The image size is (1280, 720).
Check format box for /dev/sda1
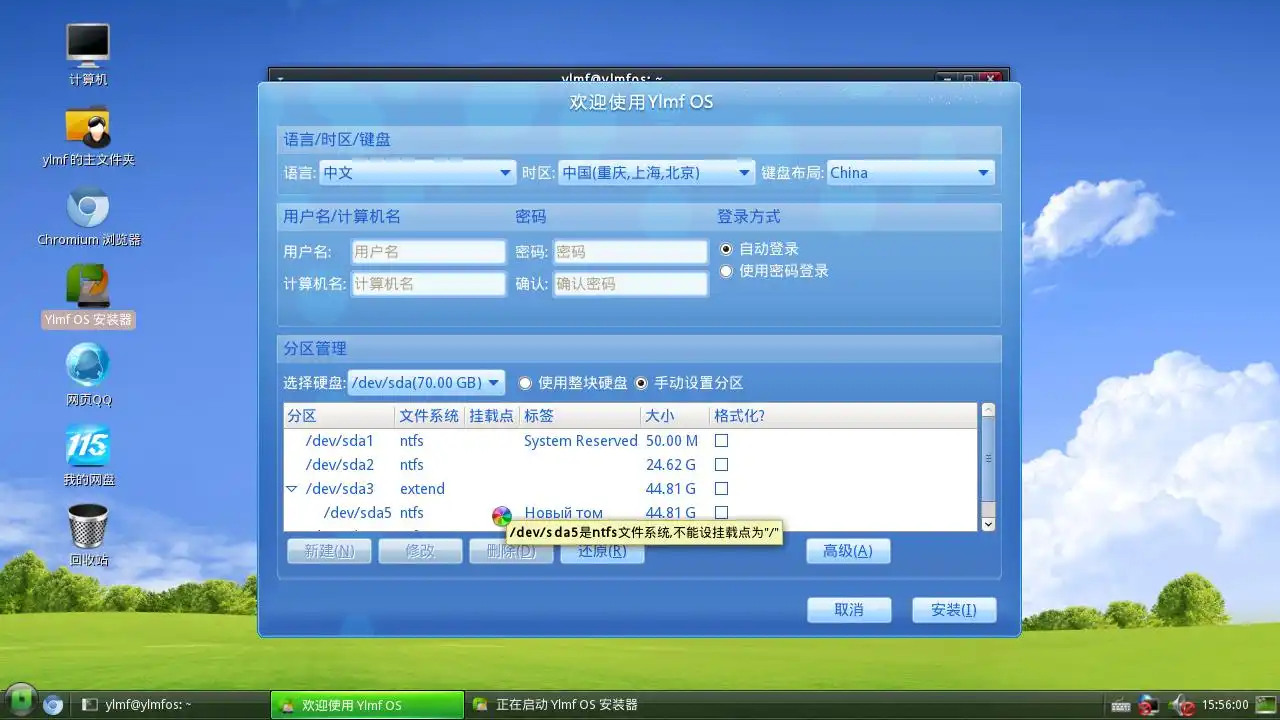coord(721,441)
